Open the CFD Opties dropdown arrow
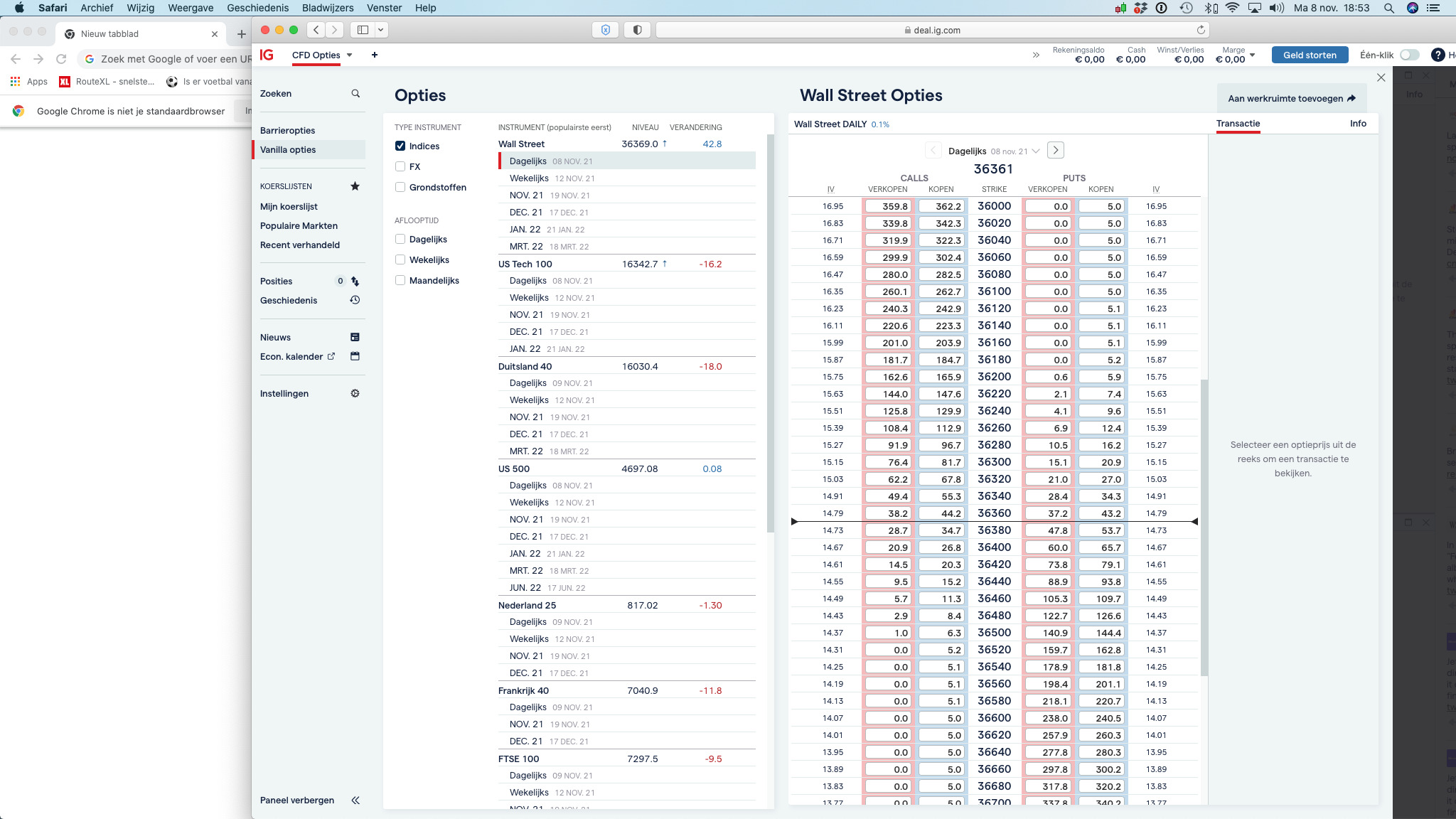The height and width of the screenshot is (819, 1456). click(350, 55)
